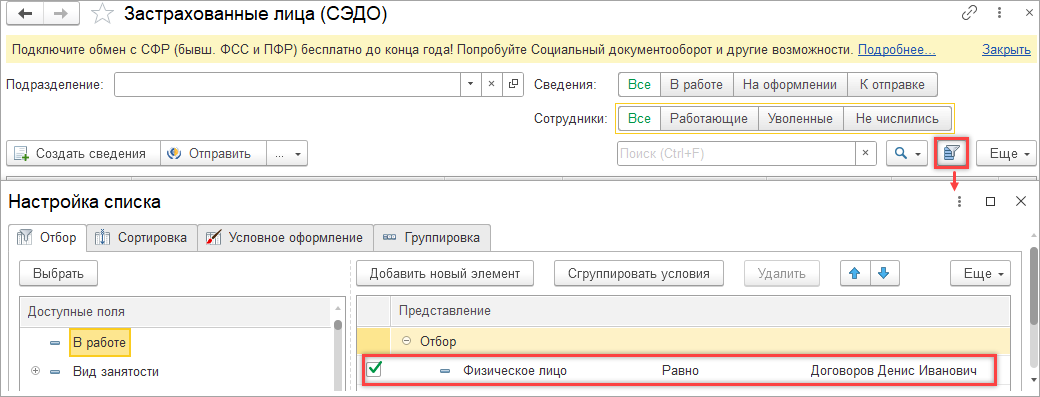The height and width of the screenshot is (397, 1040).
Task: Click the Выбрать button
Action: [x=58, y=273]
